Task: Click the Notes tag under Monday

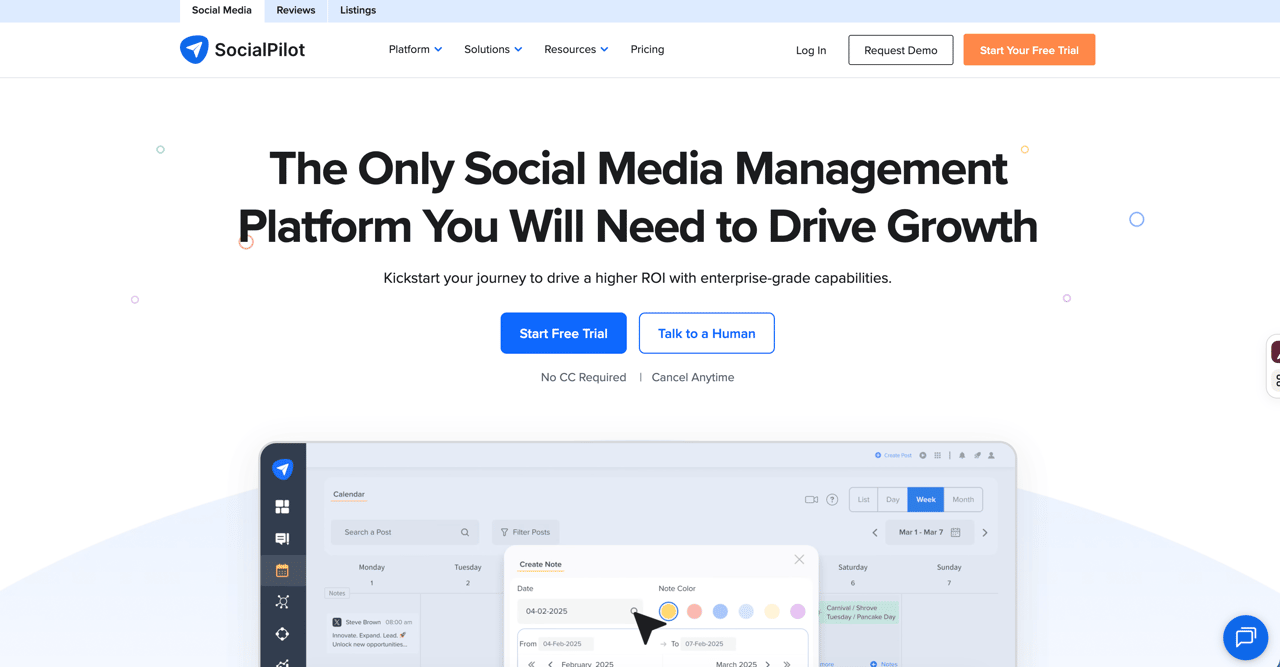Action: click(337, 593)
